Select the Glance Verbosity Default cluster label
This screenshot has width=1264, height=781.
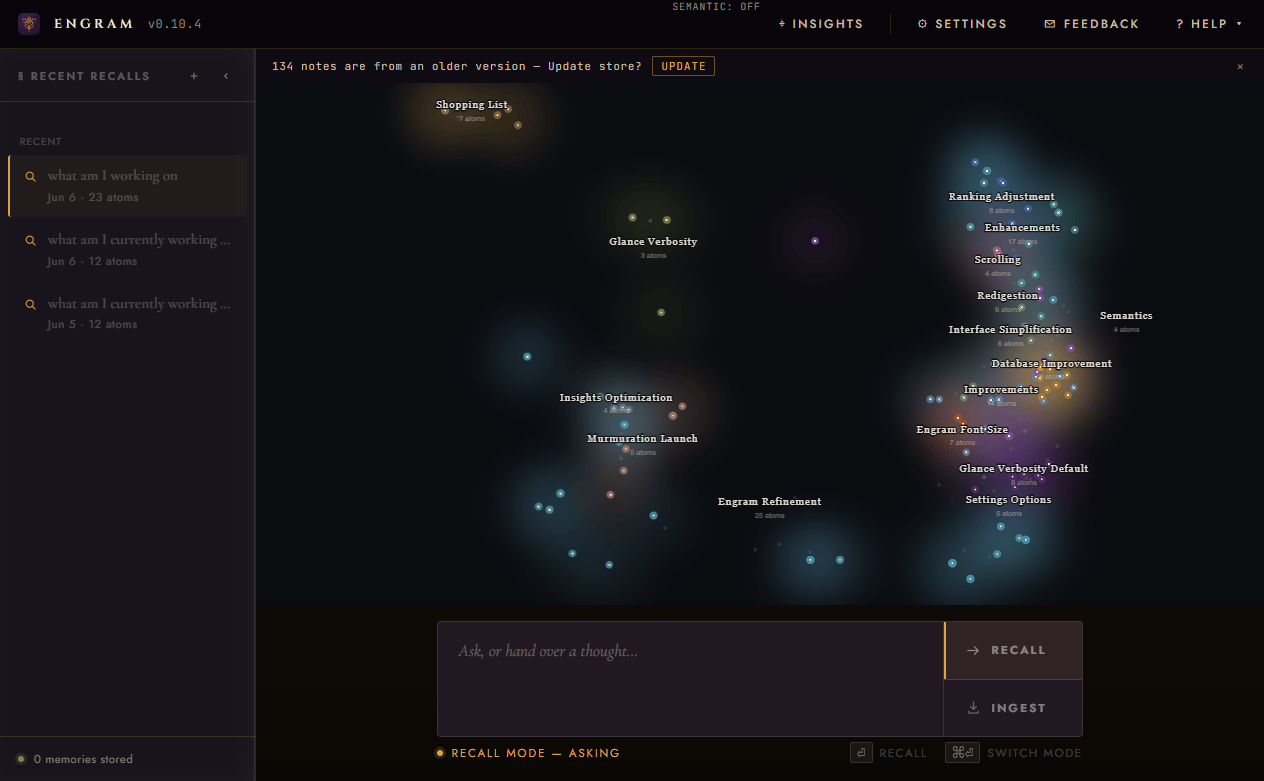[x=1023, y=469]
